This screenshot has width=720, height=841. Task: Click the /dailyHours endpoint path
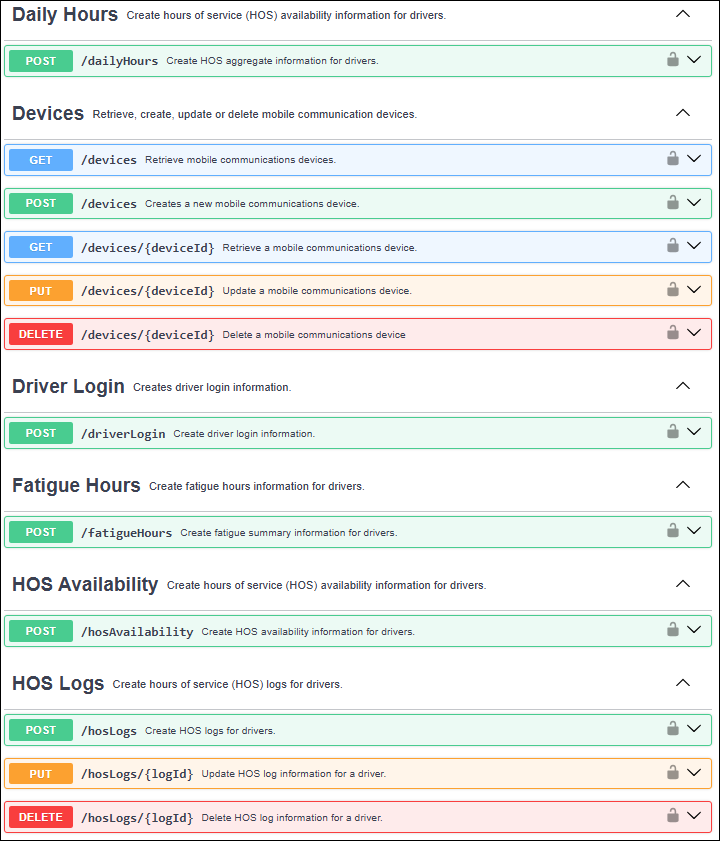[x=119, y=61]
